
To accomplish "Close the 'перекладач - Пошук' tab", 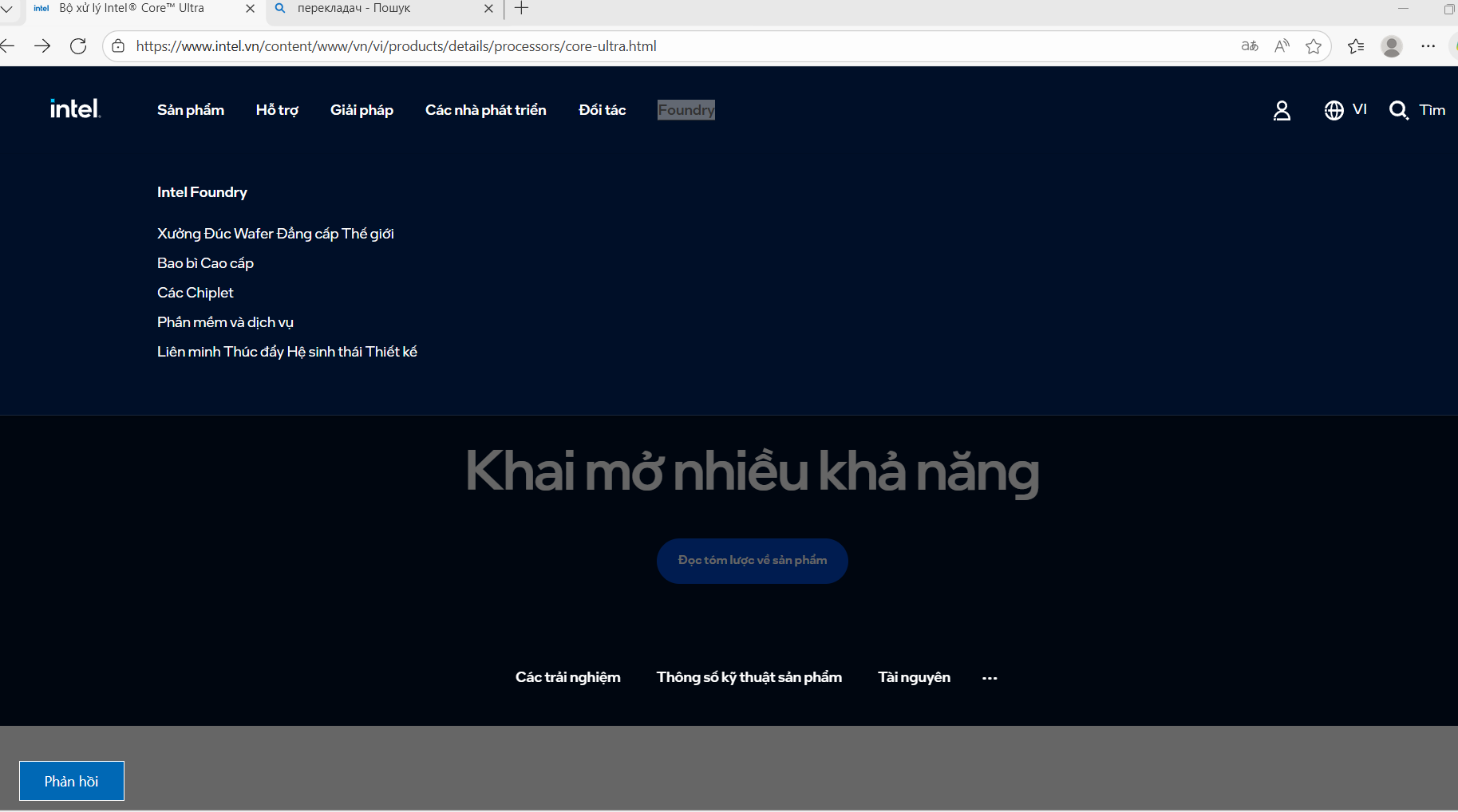I will point(489,9).
